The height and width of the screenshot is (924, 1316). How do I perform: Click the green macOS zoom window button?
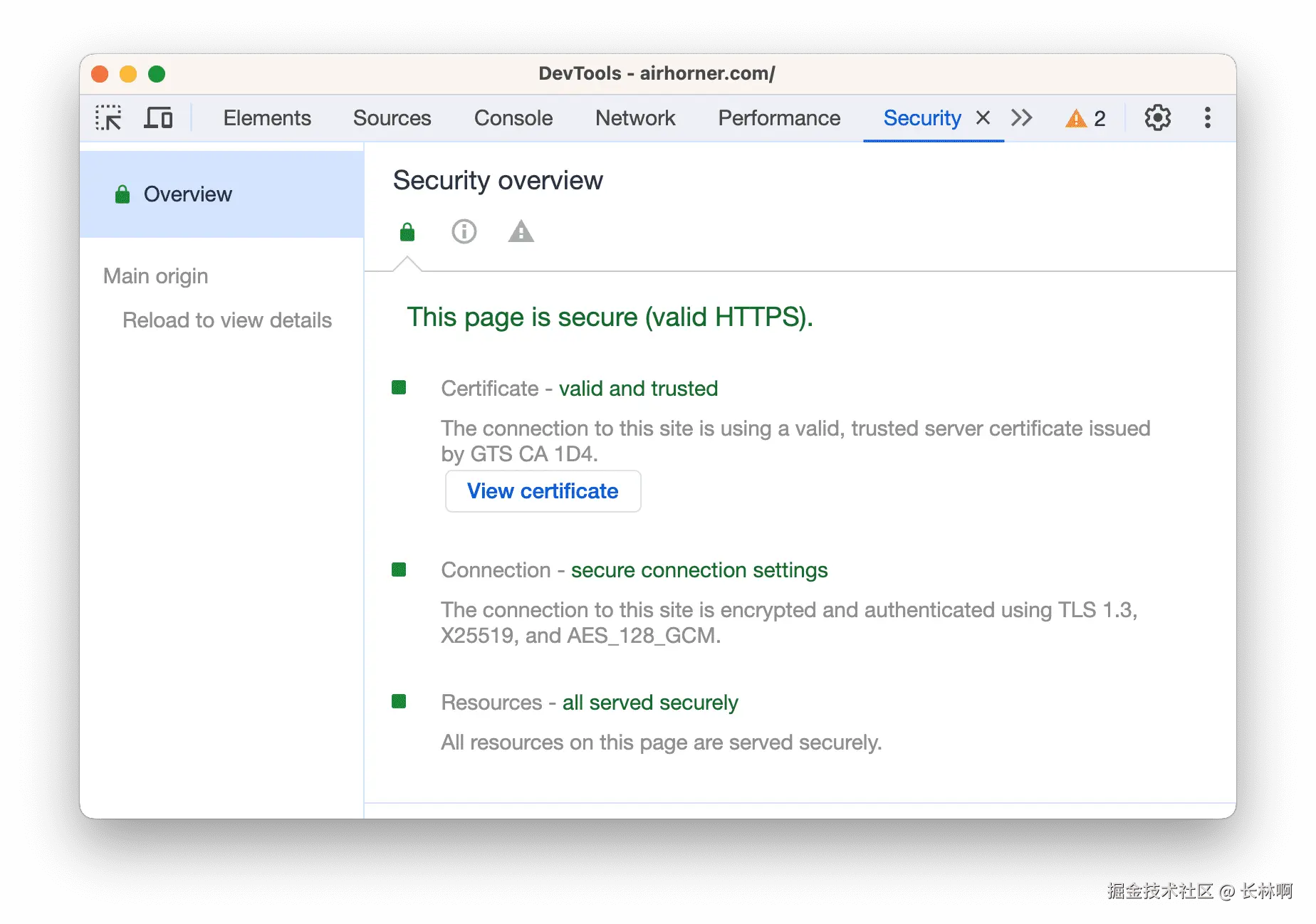click(157, 74)
